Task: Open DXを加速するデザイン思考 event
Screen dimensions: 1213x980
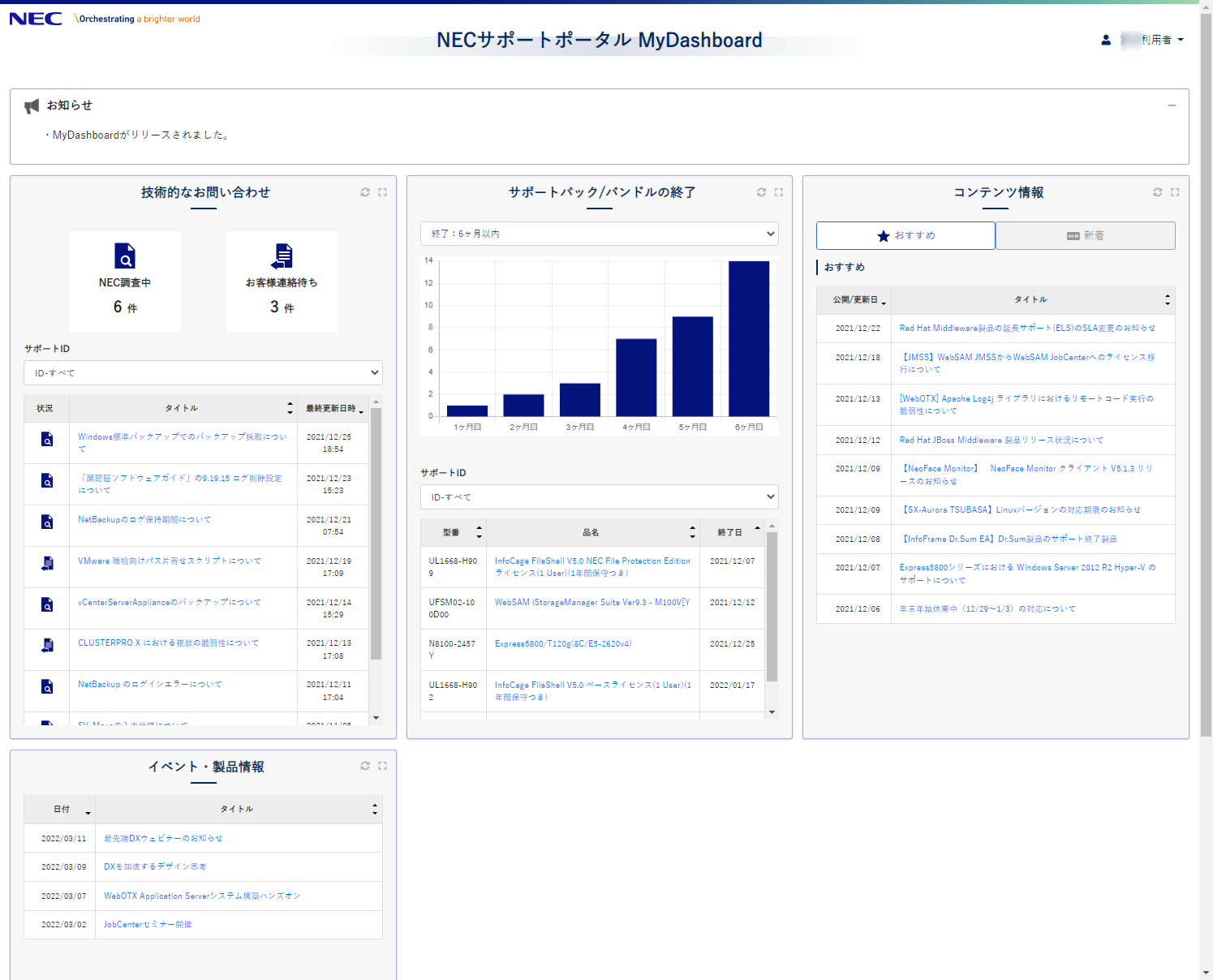Action: click(x=155, y=866)
